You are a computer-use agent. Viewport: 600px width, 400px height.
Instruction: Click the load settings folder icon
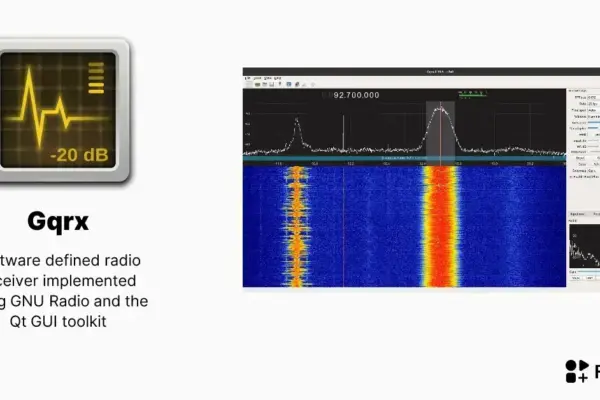pos(264,84)
